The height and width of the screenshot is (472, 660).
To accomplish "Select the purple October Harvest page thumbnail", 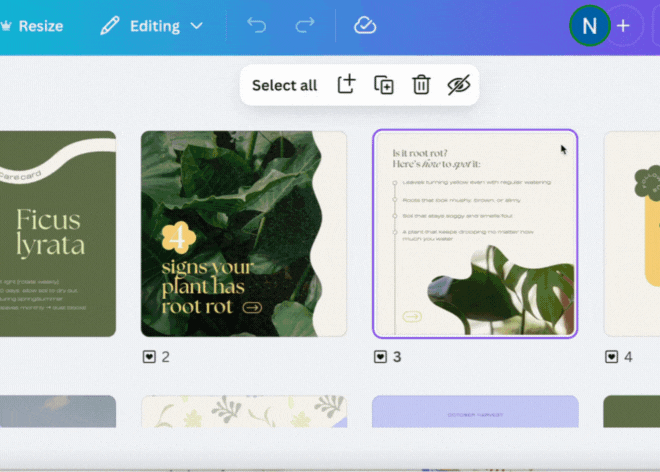I will (x=474, y=412).
